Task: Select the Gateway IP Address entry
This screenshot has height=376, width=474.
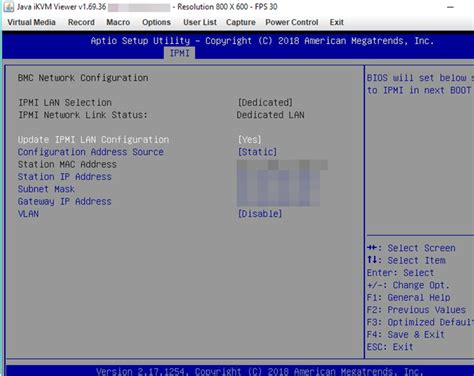Action: (x=65, y=201)
